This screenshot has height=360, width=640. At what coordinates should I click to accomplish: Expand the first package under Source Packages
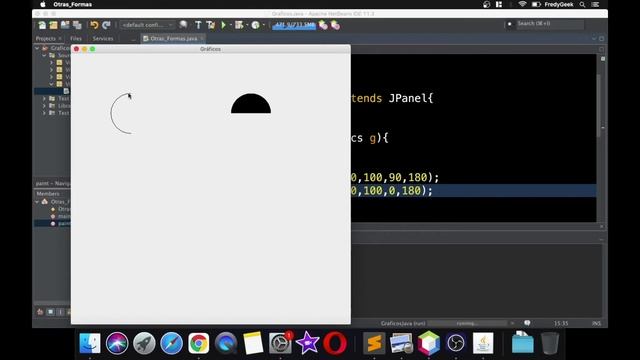point(51,62)
